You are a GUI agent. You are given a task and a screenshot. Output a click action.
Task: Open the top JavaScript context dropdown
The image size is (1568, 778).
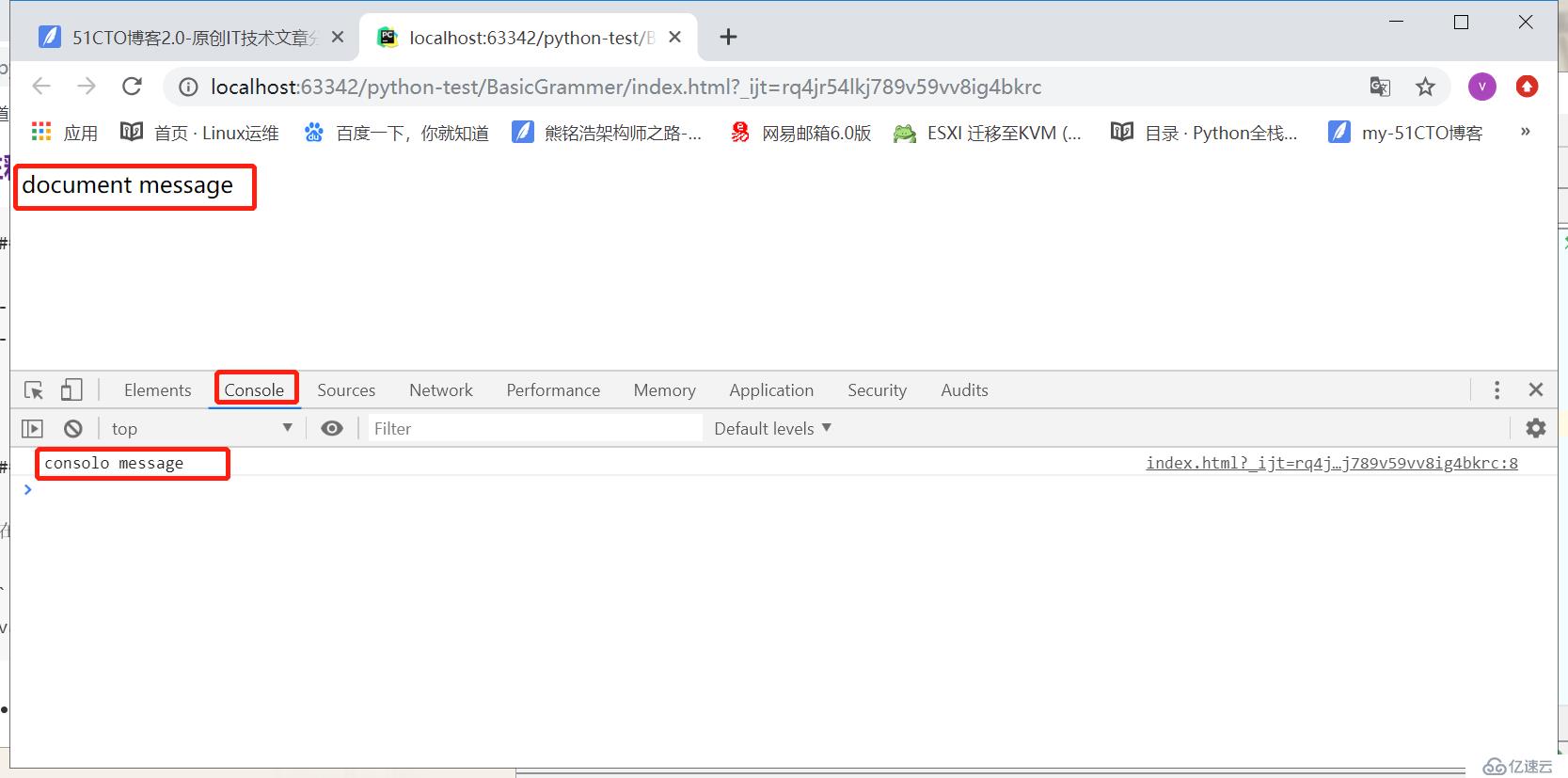point(201,429)
